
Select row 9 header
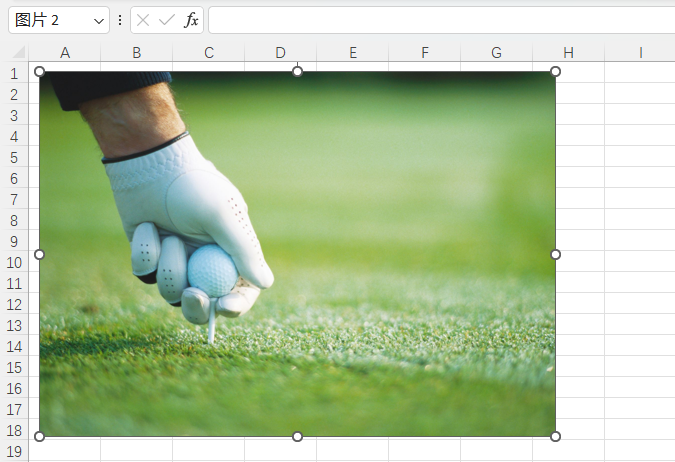point(14,242)
